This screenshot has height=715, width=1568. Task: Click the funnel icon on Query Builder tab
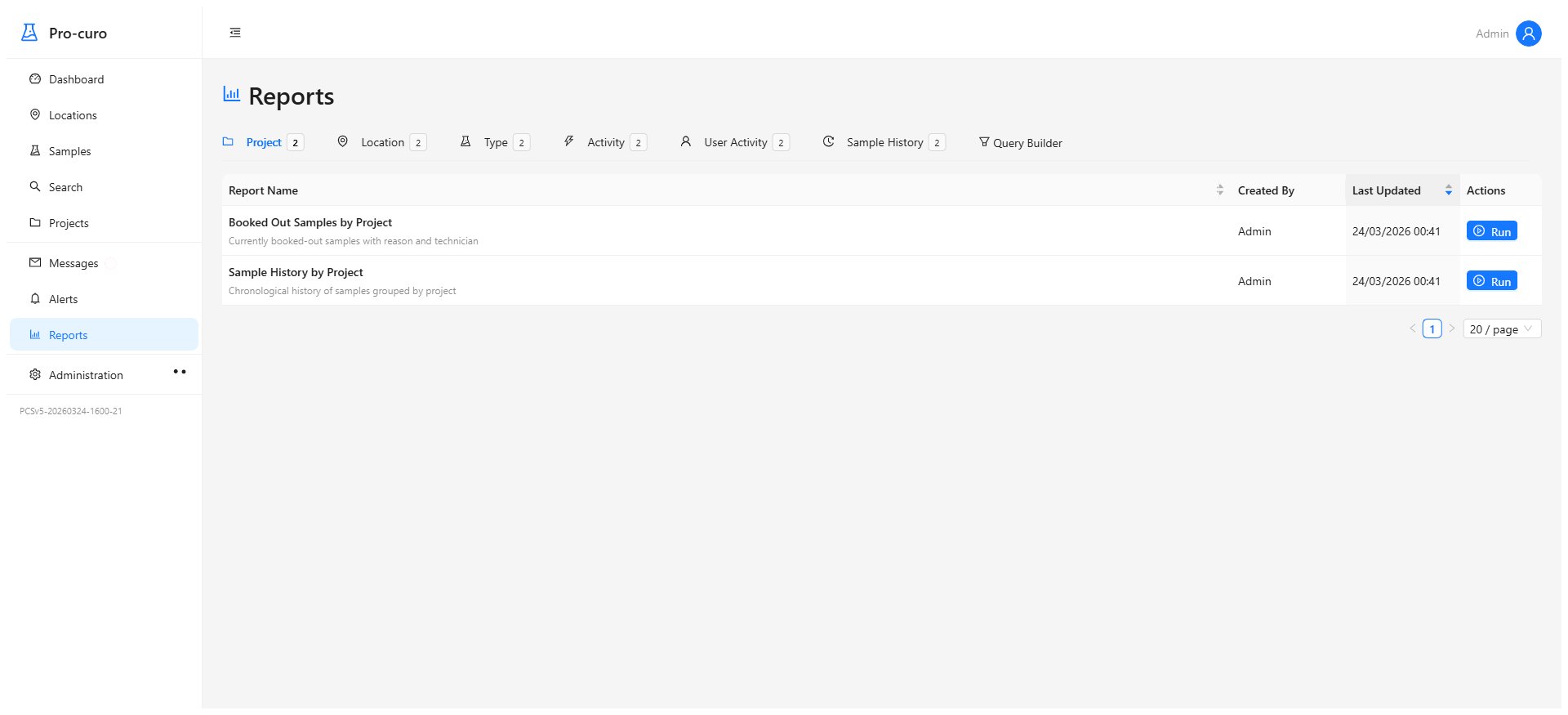984,142
